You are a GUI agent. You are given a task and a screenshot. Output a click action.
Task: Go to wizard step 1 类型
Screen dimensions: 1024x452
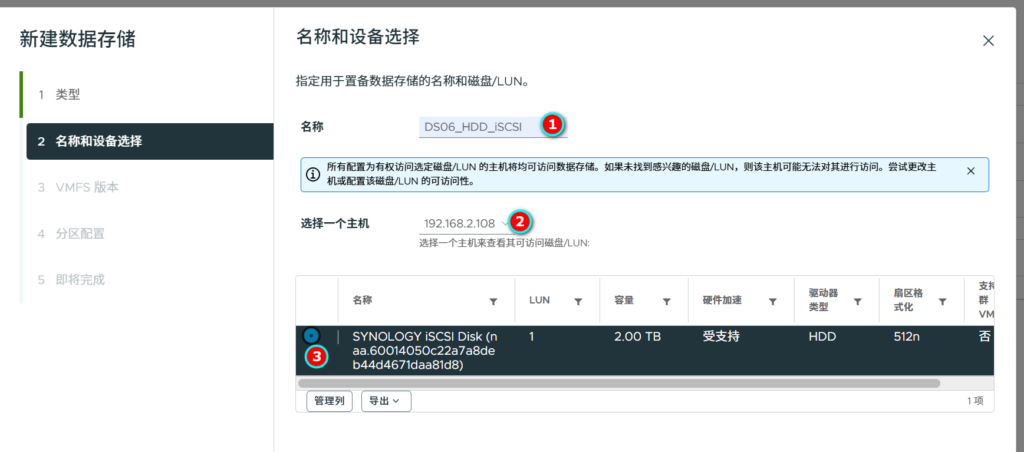(x=67, y=95)
